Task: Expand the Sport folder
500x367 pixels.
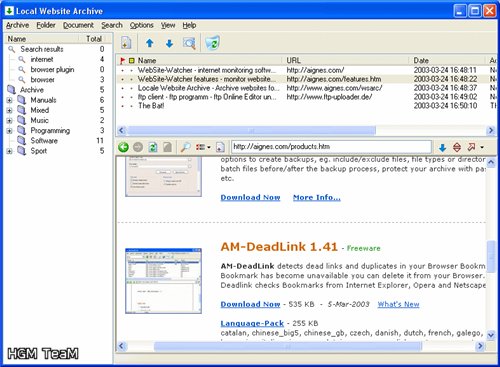Action: (9, 151)
